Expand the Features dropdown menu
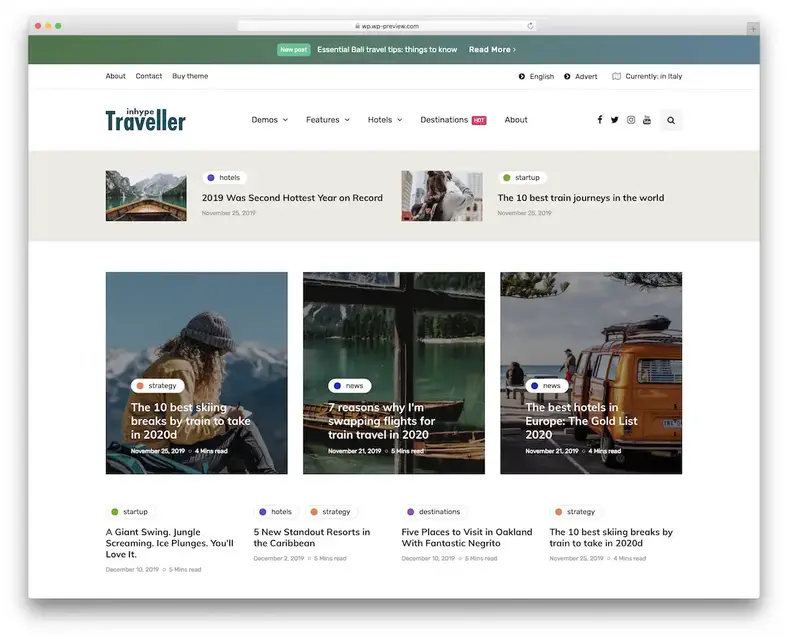 [x=328, y=120]
